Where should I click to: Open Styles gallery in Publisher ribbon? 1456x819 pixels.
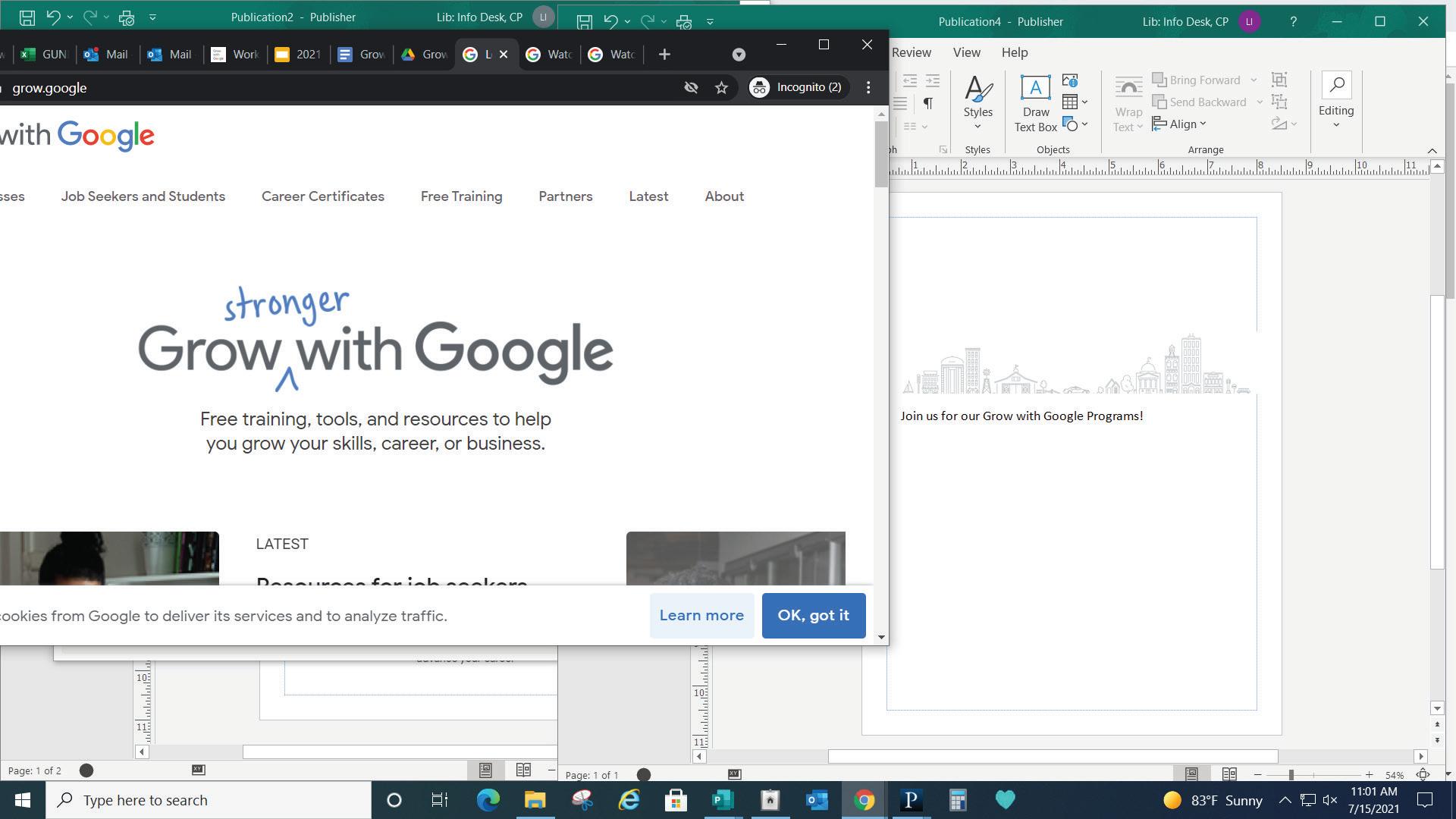click(x=977, y=104)
